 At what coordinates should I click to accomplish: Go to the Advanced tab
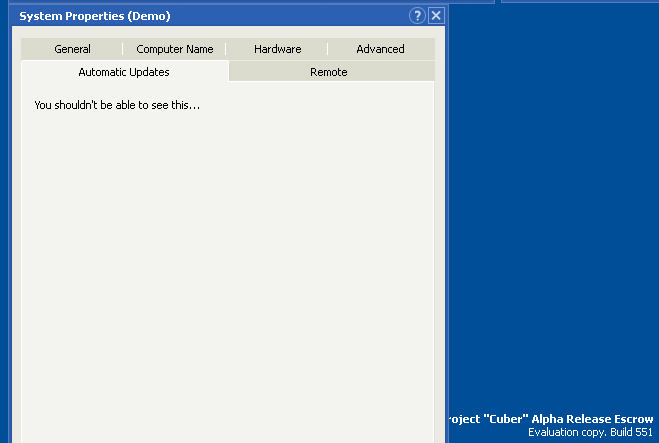[x=380, y=49]
